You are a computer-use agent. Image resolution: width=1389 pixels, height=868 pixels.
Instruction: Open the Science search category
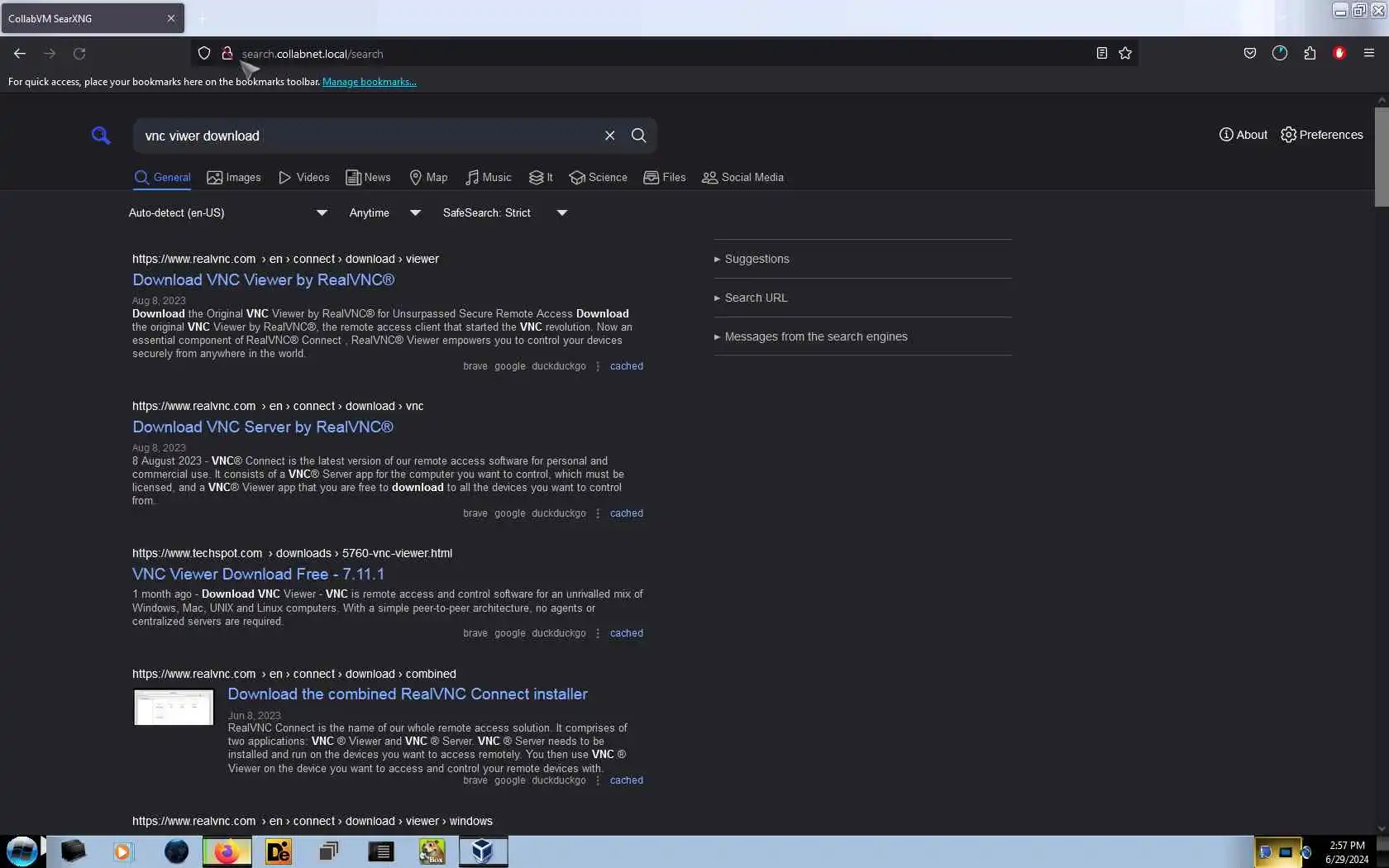pyautogui.click(x=598, y=178)
